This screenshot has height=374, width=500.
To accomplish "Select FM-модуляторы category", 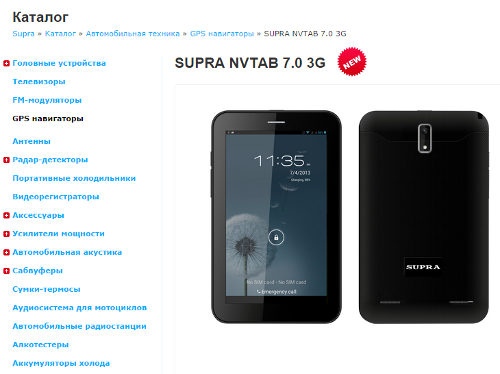I will [x=47, y=100].
